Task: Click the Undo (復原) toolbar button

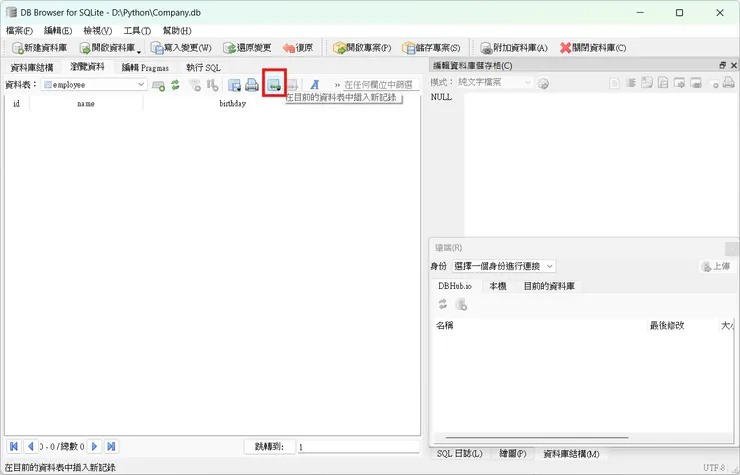Action: point(298,48)
